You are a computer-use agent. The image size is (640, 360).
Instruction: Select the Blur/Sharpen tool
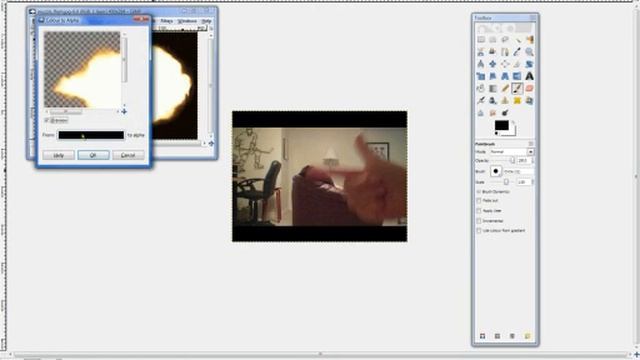(x=481, y=113)
